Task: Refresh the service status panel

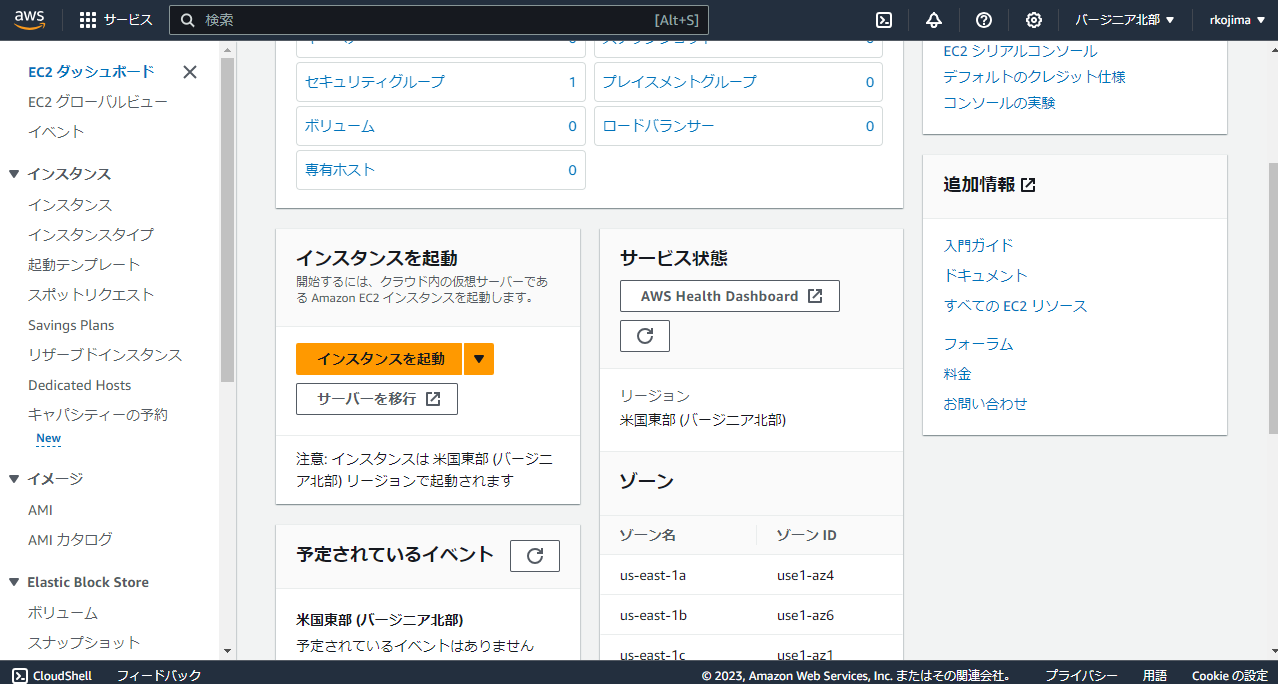Action: pyautogui.click(x=645, y=336)
